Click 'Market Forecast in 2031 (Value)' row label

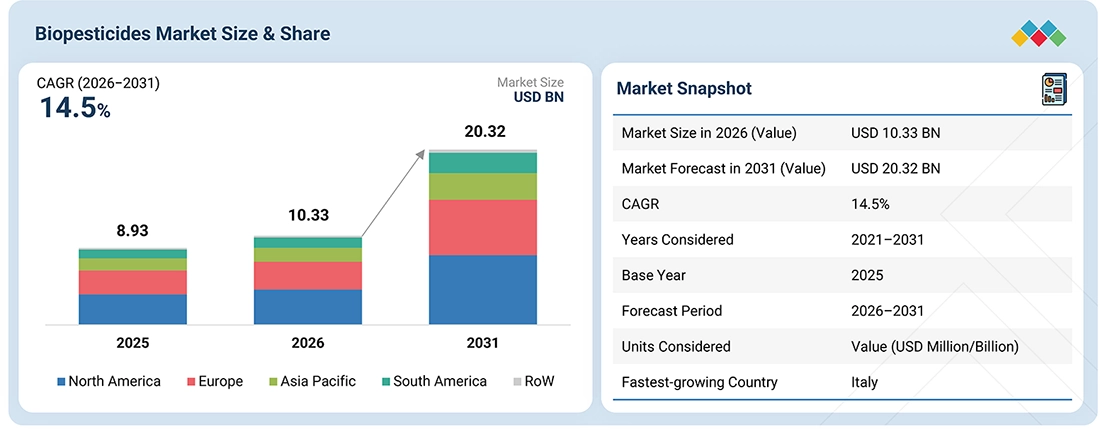[723, 168]
